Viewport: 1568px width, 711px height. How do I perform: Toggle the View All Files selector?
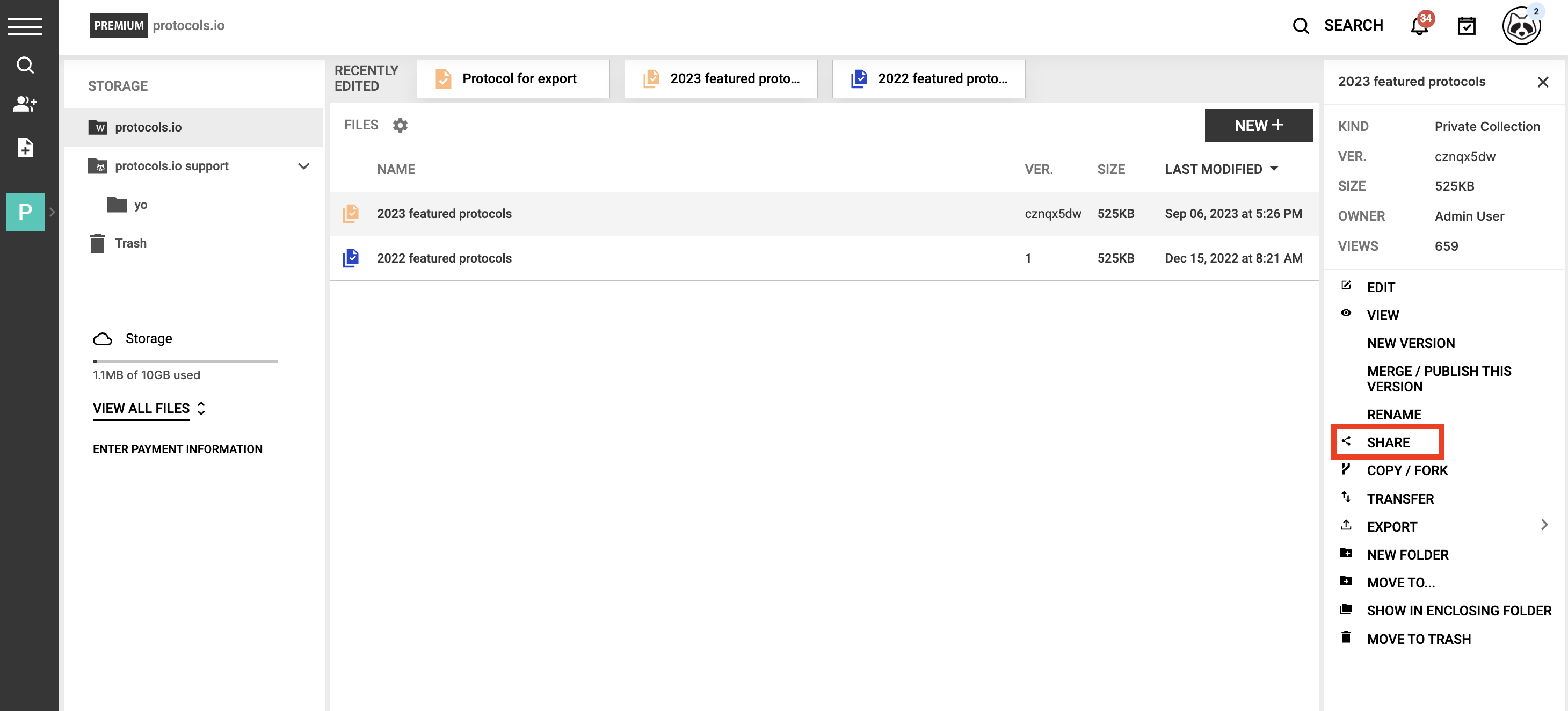149,409
